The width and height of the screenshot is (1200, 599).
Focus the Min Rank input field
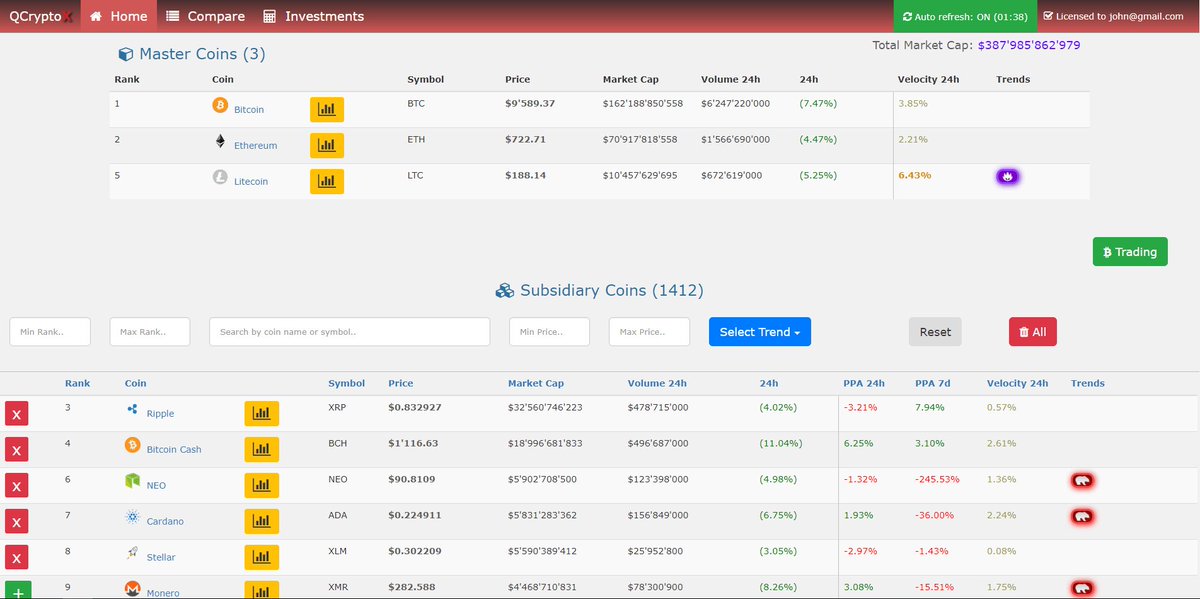50,332
